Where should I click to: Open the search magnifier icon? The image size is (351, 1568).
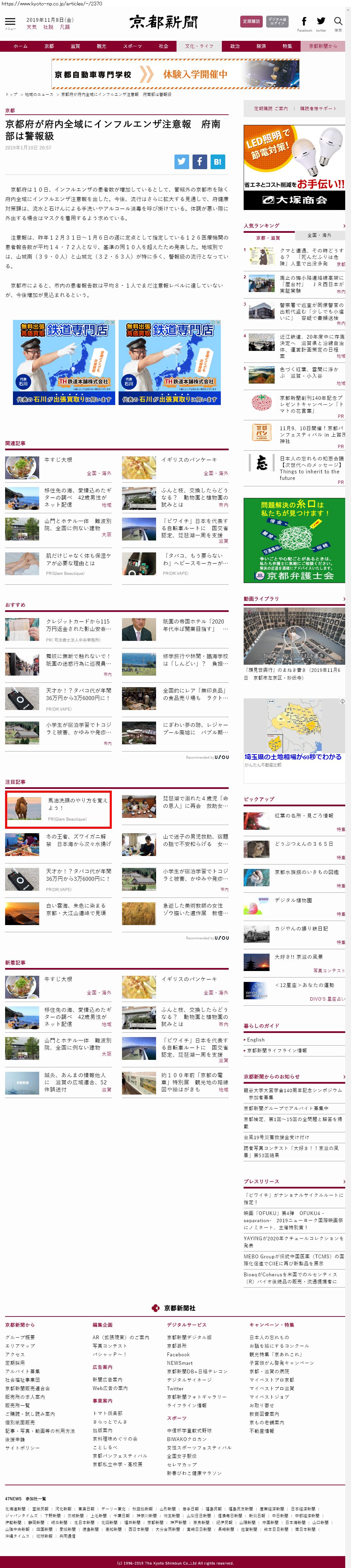338,22
